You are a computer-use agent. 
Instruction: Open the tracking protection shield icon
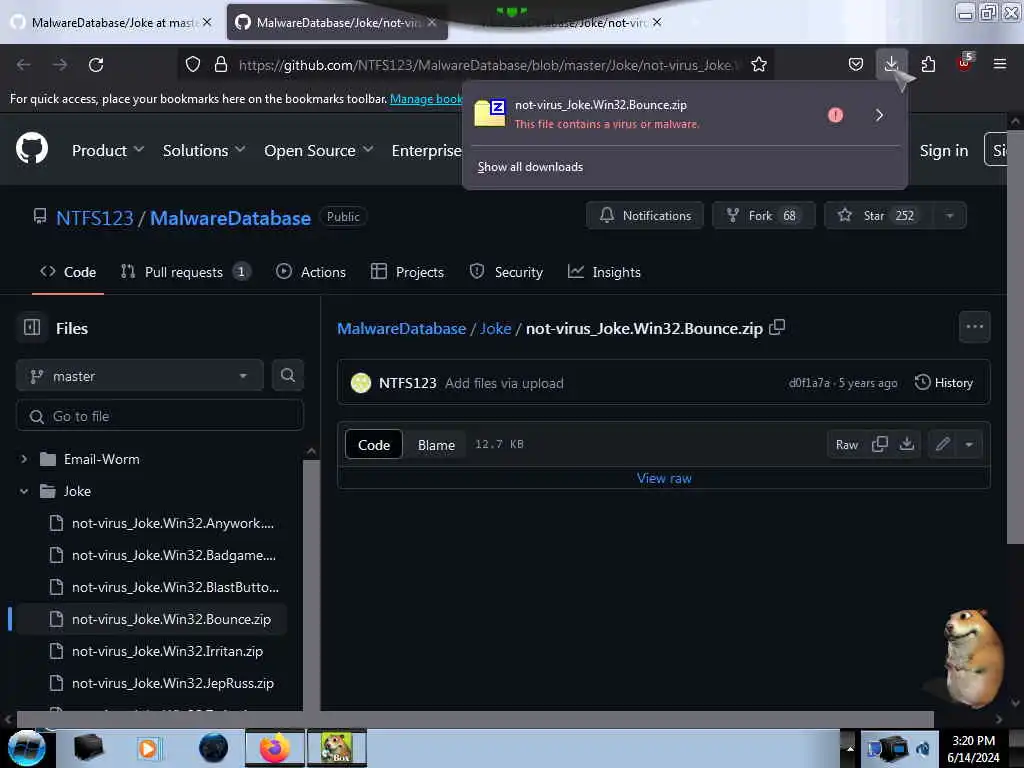pos(193,64)
